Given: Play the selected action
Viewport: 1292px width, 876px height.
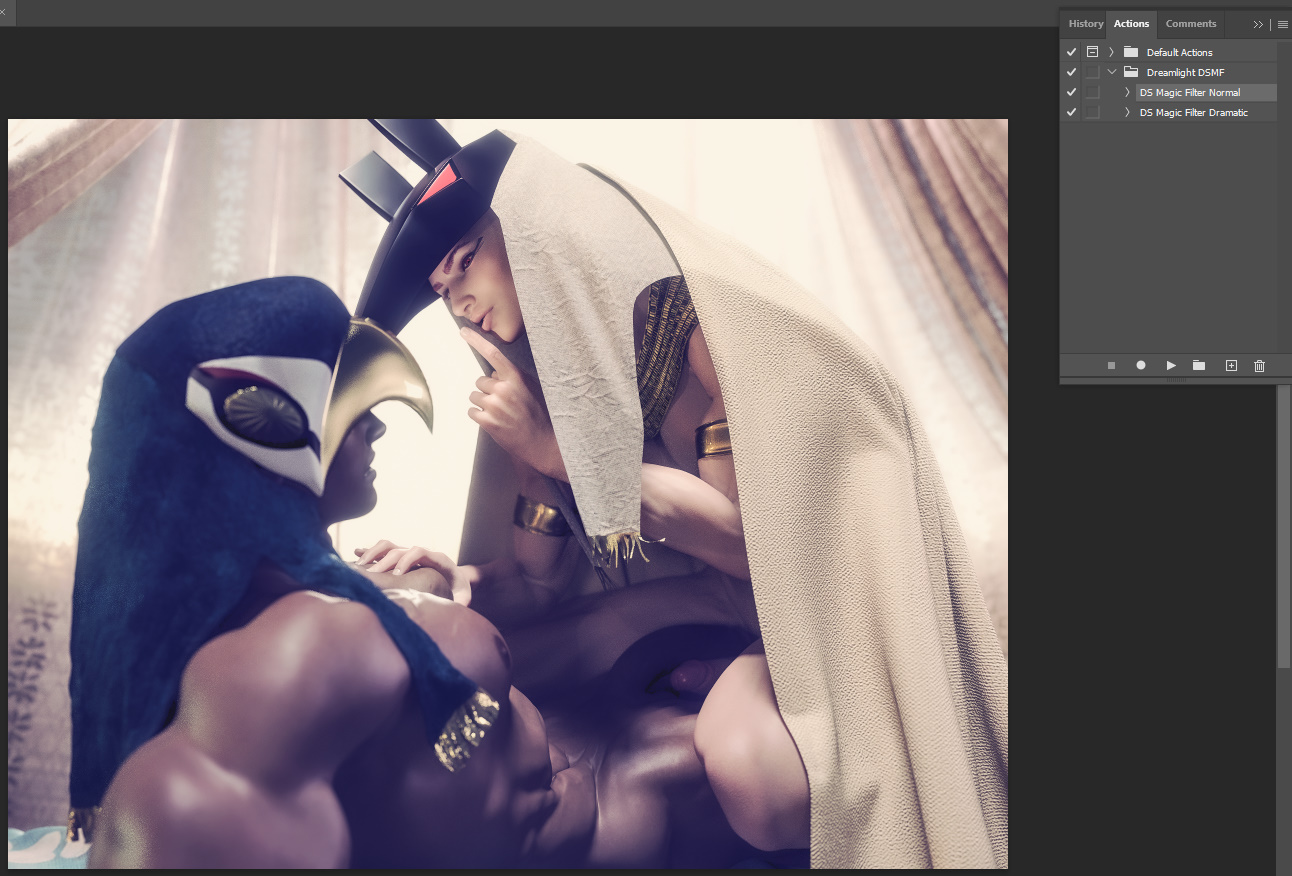Looking at the screenshot, I should tap(1171, 366).
